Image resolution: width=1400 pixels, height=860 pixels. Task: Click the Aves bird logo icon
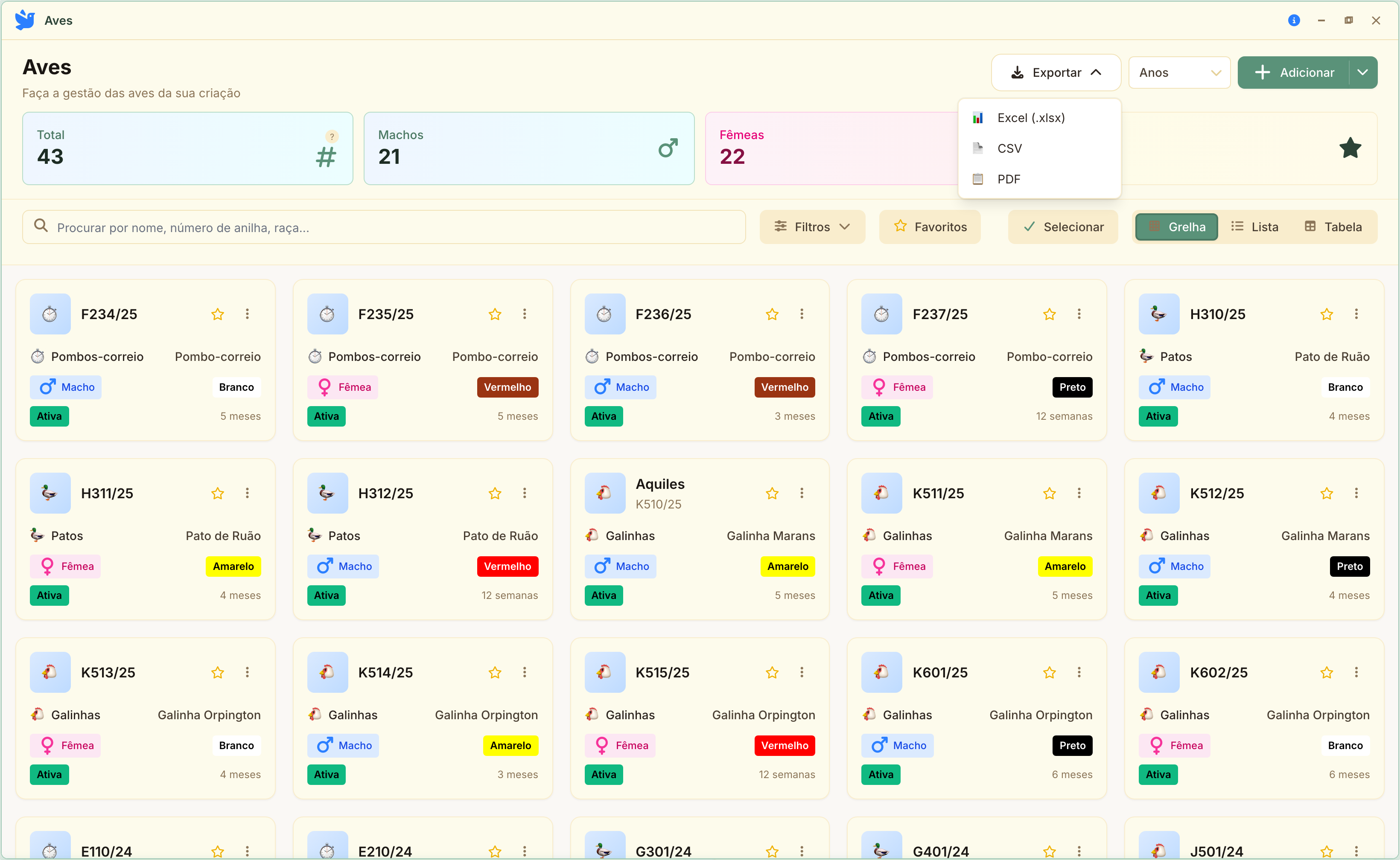coord(25,20)
